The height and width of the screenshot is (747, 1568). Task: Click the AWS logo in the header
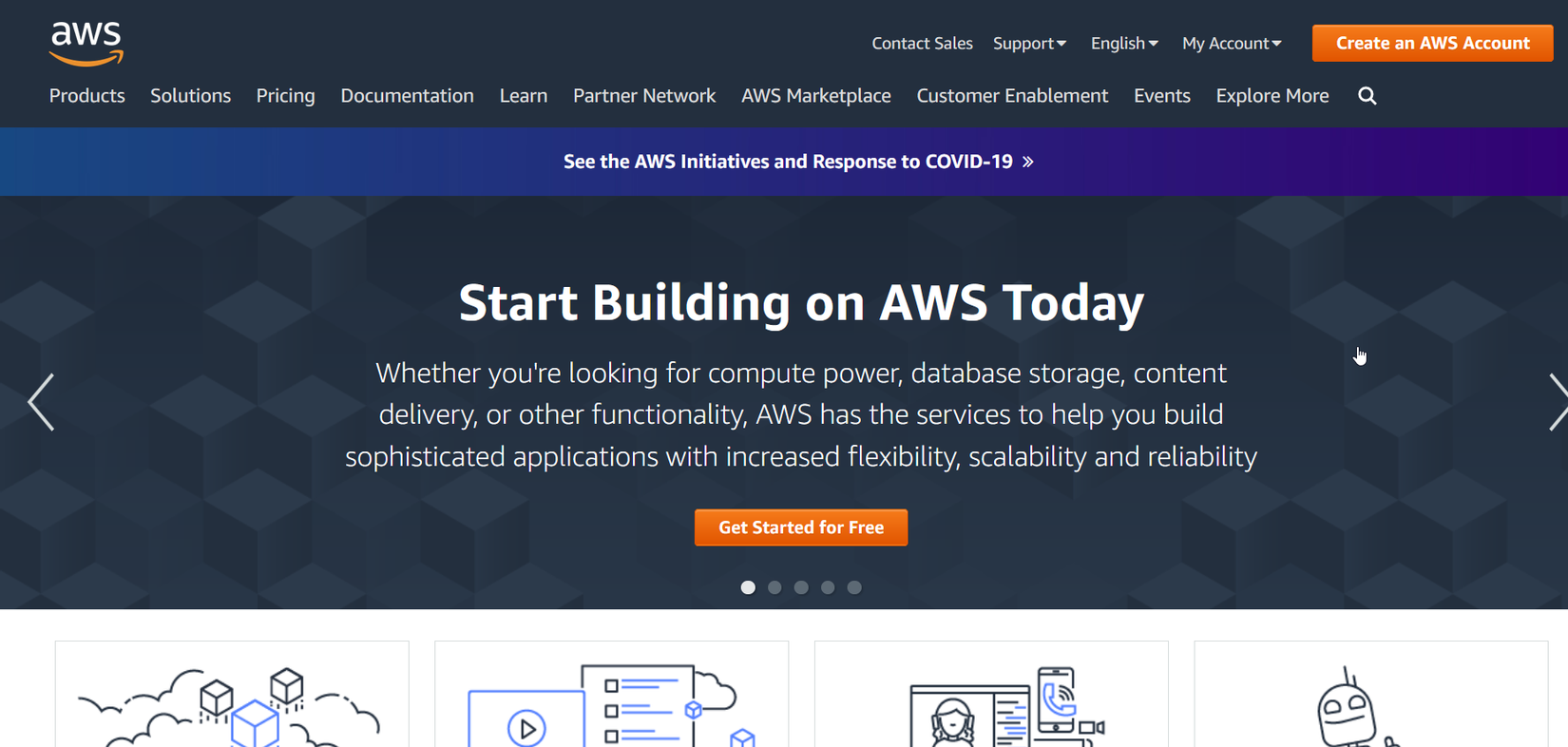pyautogui.click(x=86, y=42)
